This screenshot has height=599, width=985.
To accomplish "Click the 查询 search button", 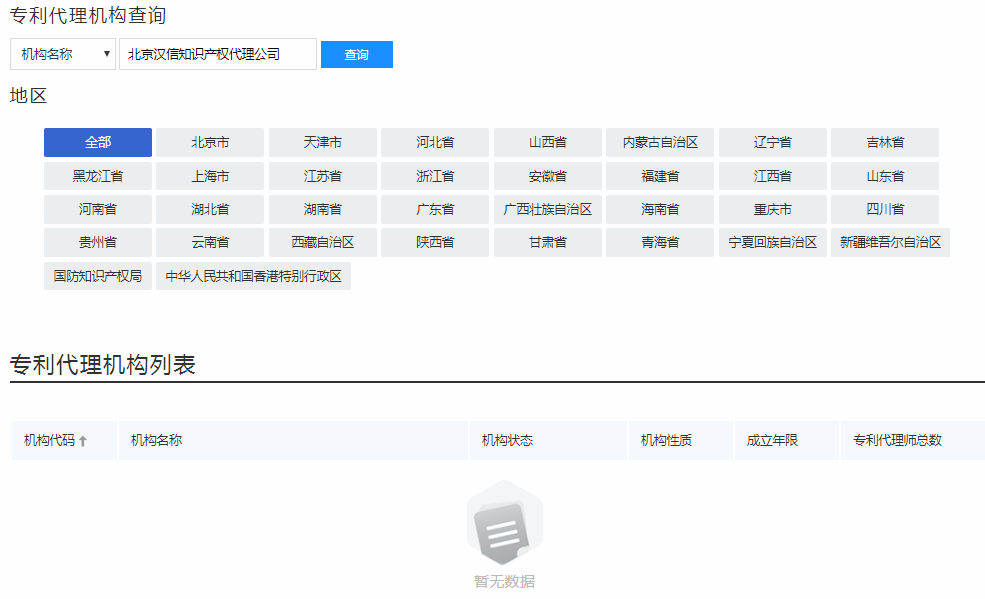I will click(x=356, y=54).
